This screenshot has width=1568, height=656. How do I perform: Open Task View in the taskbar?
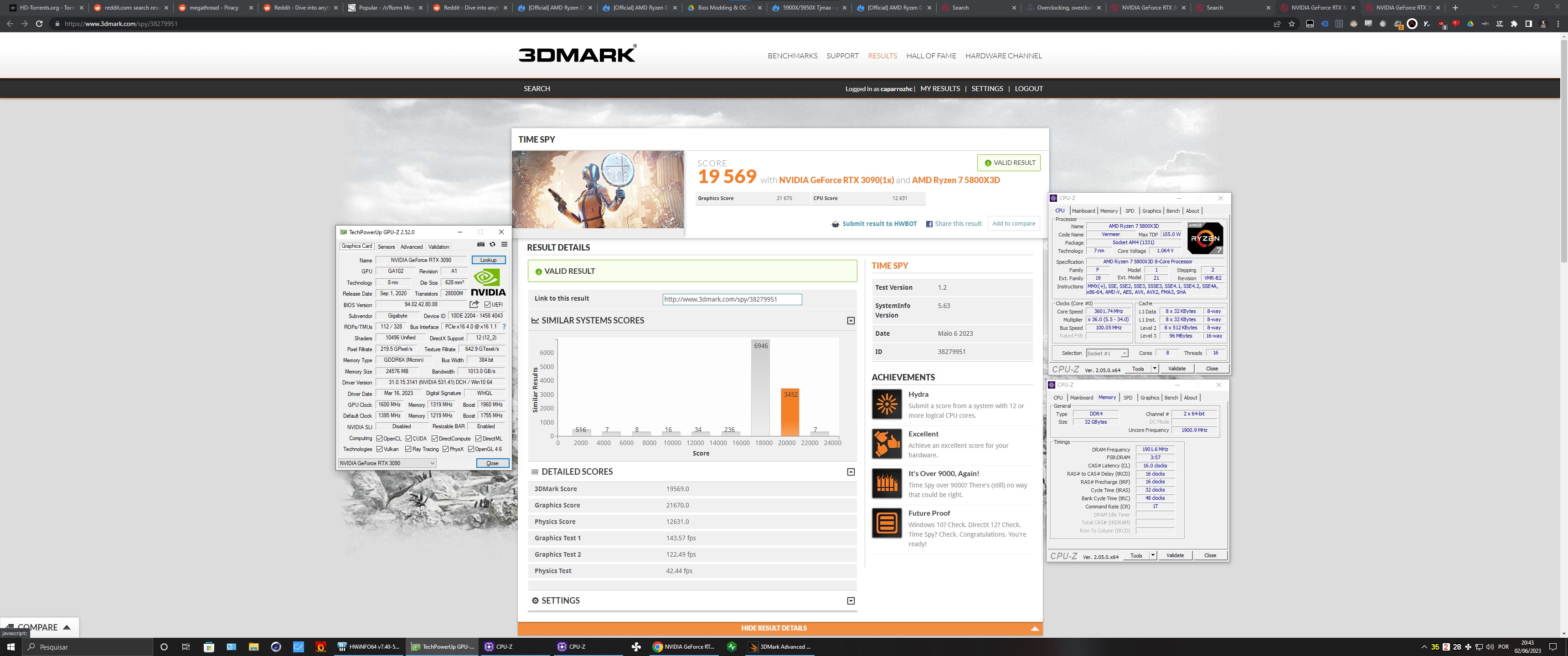click(x=186, y=647)
